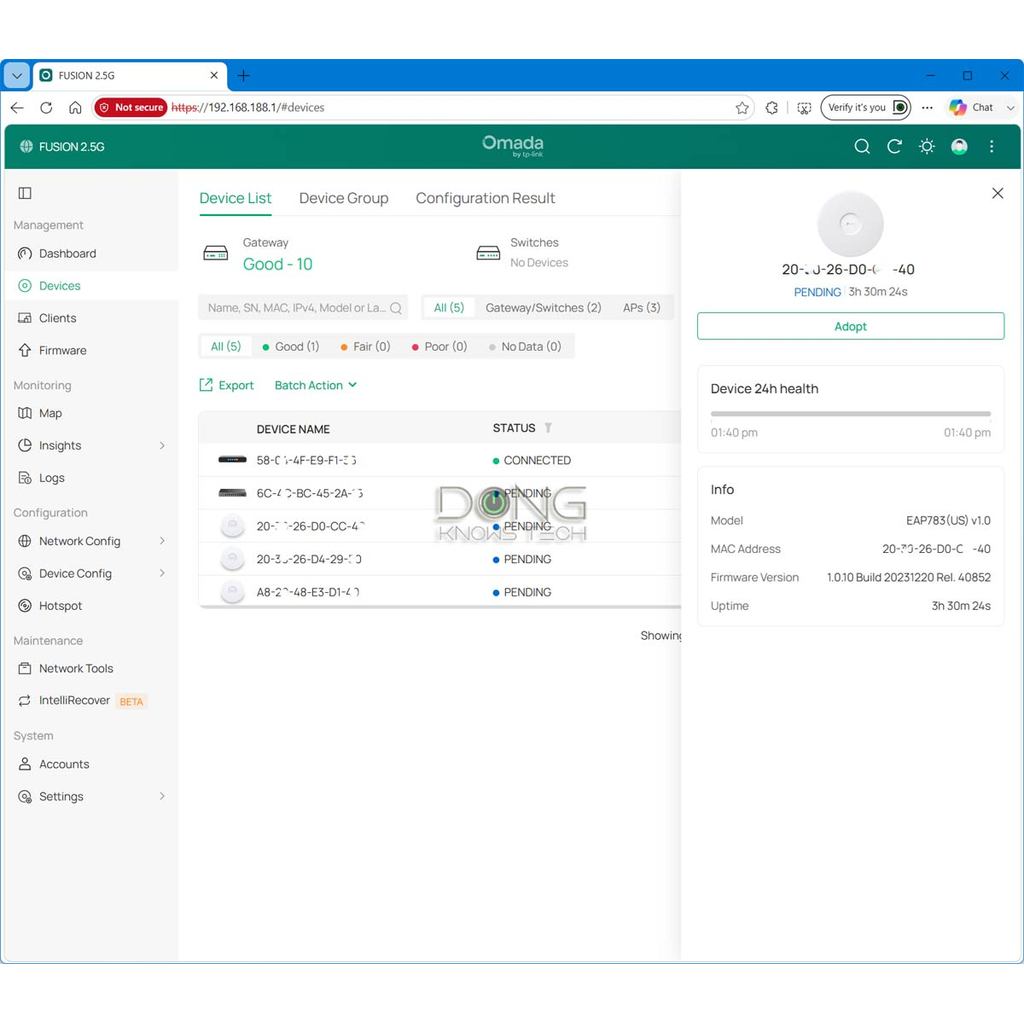Viewport: 1024px width, 1024px height.
Task: Open the IntelliRecover BETA page
Action: (82, 700)
